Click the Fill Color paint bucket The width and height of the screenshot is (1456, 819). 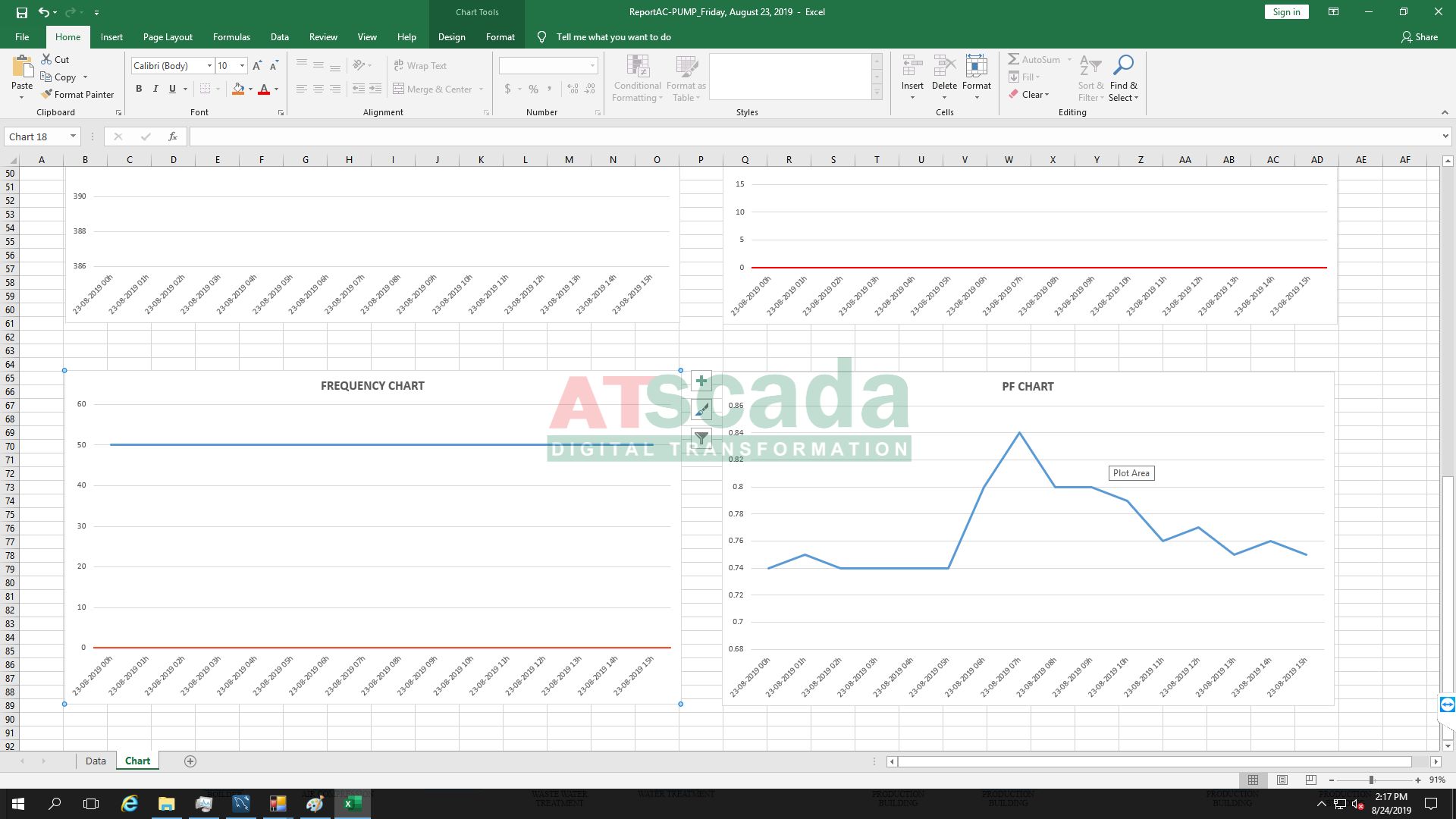coord(238,89)
